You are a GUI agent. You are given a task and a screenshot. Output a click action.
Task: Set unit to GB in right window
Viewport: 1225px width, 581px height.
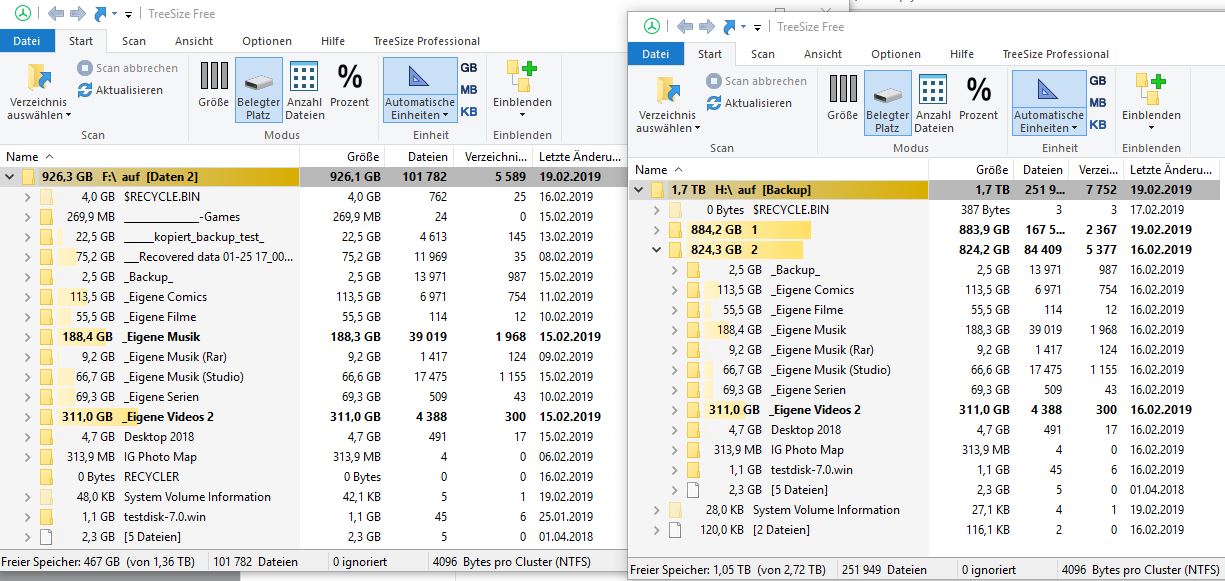tap(1097, 81)
